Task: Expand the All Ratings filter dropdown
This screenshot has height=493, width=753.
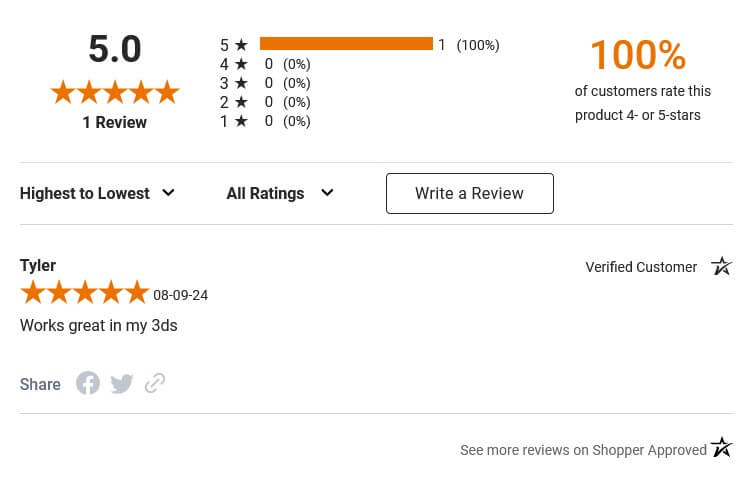Action: pyautogui.click(x=279, y=193)
